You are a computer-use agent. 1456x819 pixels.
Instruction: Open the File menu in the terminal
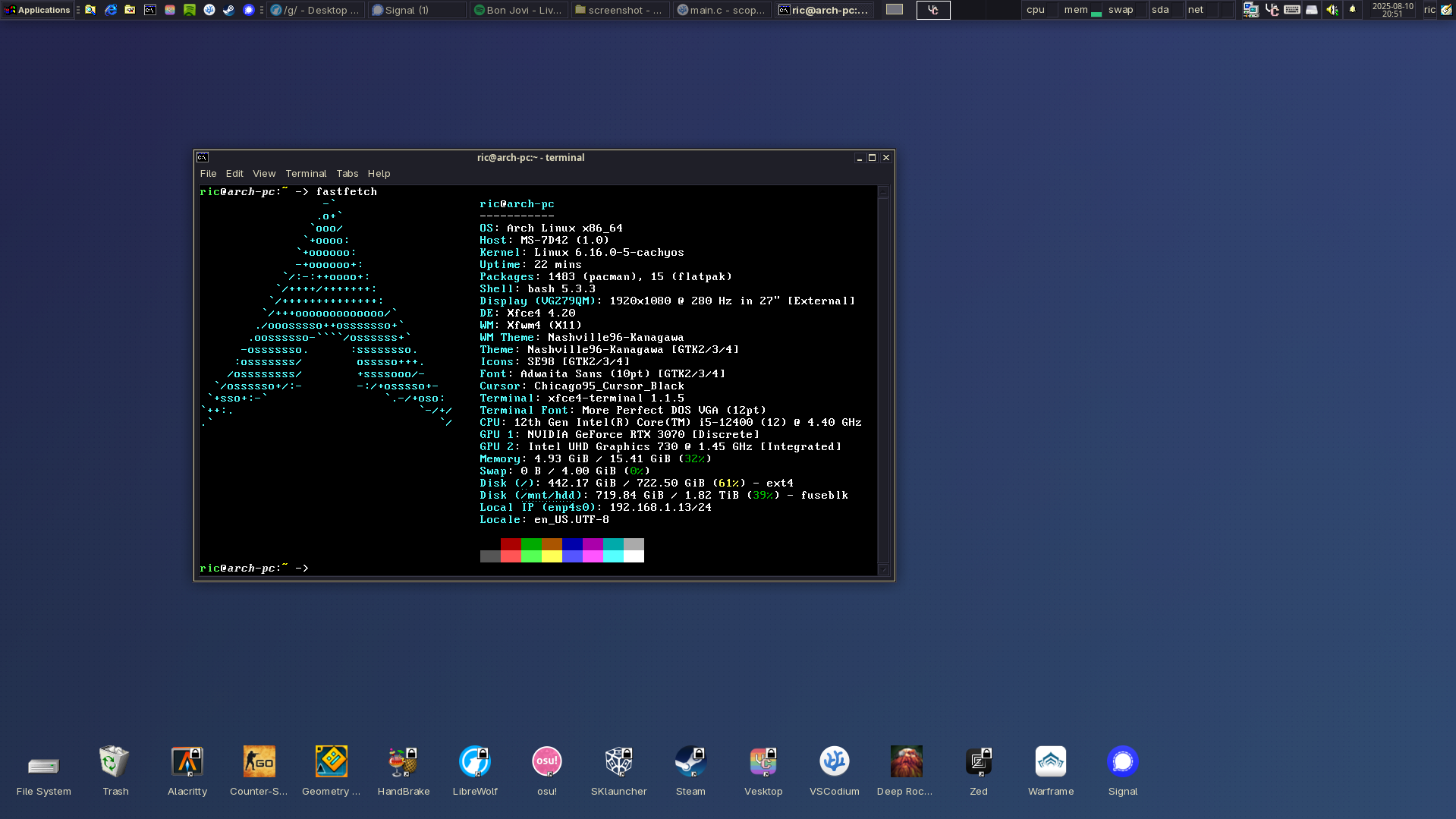208,174
